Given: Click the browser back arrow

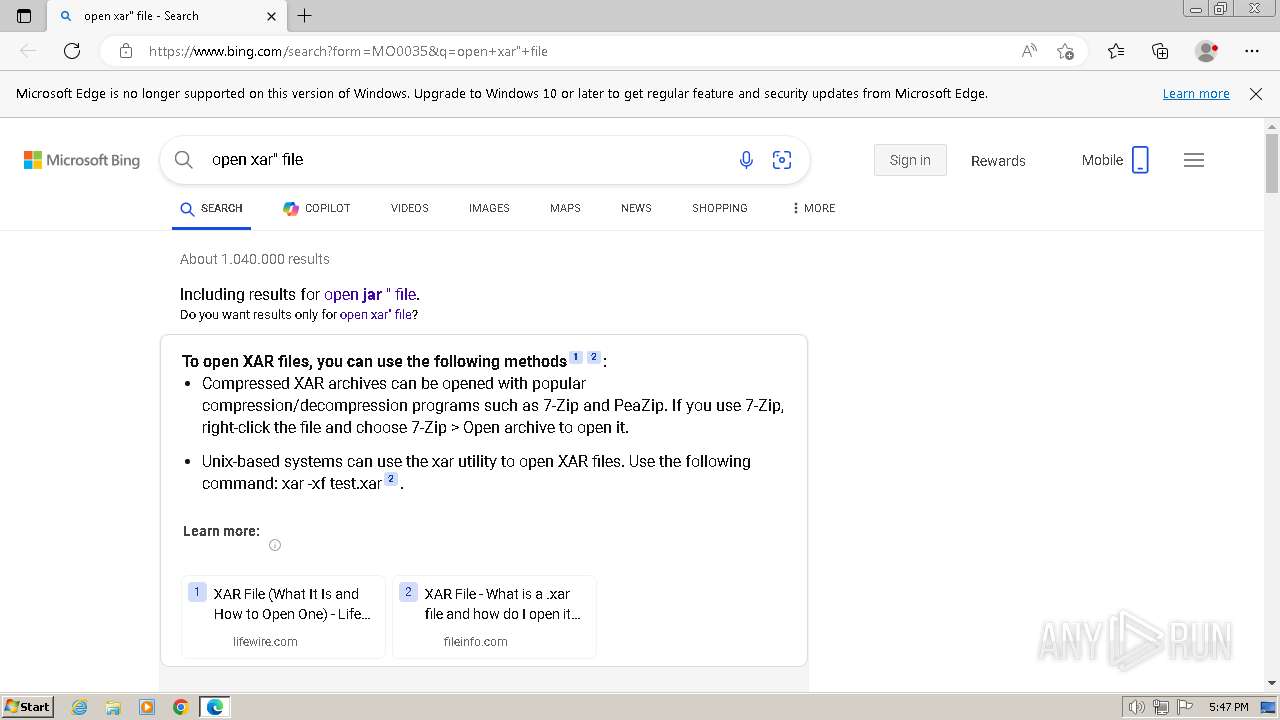Looking at the screenshot, I should tap(28, 51).
